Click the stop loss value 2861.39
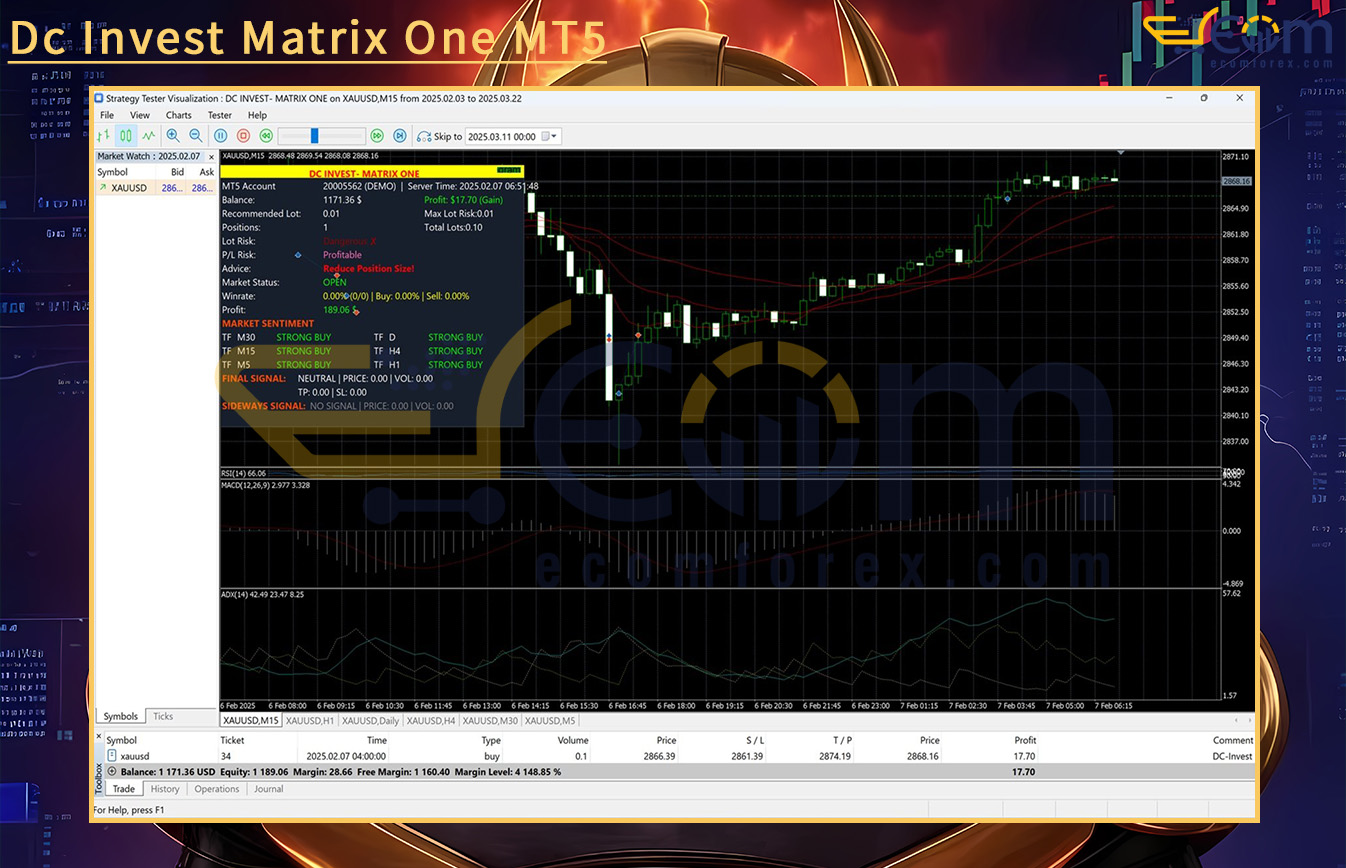Screen dimensions: 1346x868 (x=747, y=756)
